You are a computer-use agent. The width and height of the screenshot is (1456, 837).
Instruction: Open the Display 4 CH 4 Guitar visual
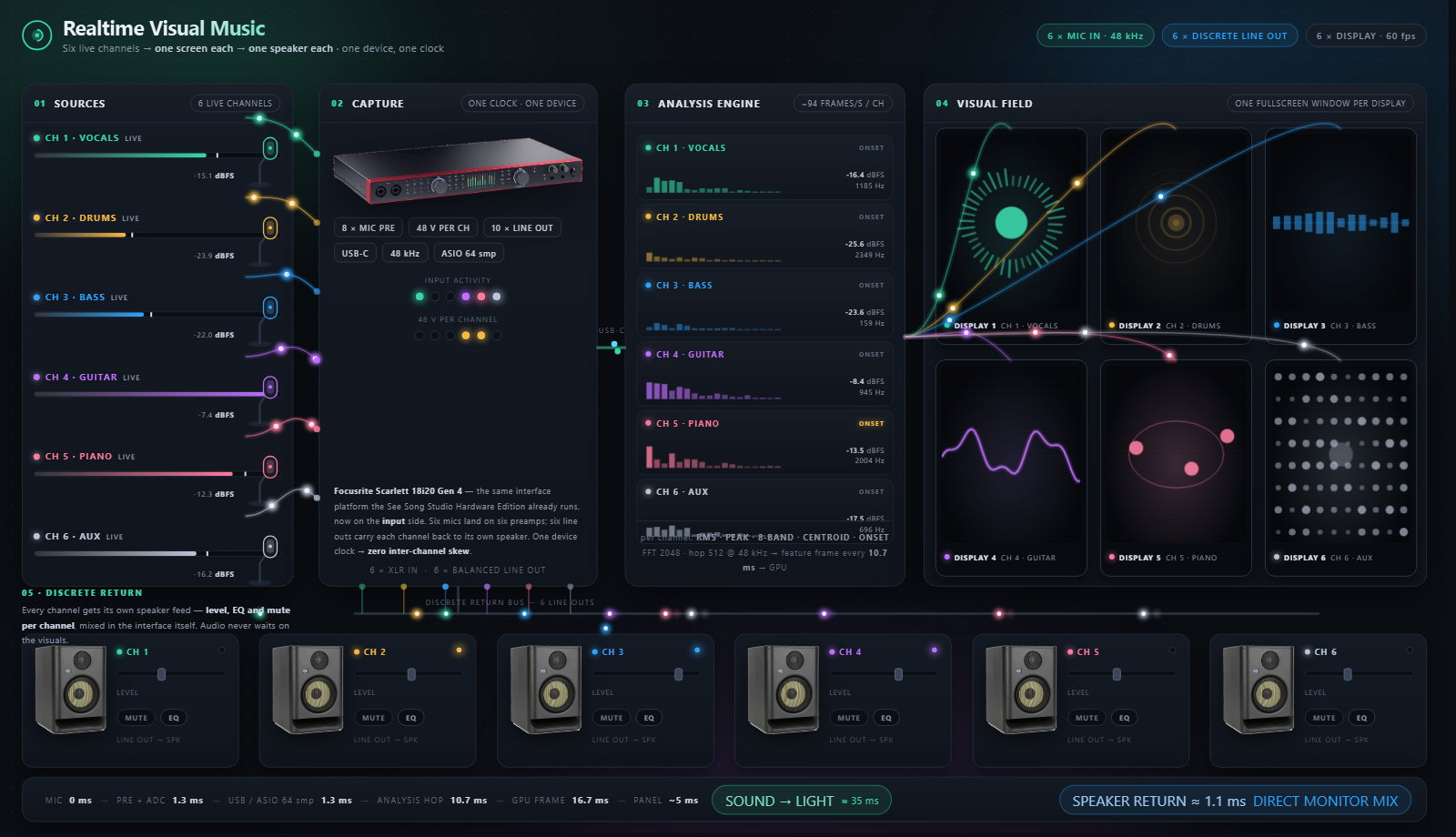(x=1011, y=468)
